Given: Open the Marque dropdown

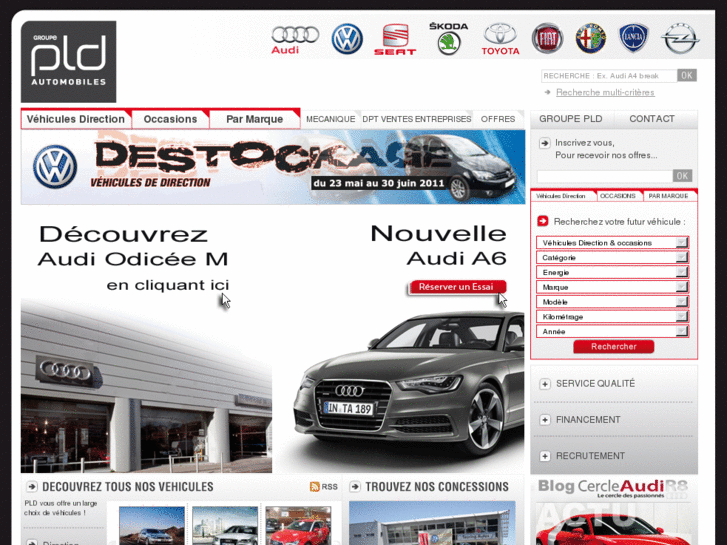Looking at the screenshot, I should pyautogui.click(x=612, y=287).
